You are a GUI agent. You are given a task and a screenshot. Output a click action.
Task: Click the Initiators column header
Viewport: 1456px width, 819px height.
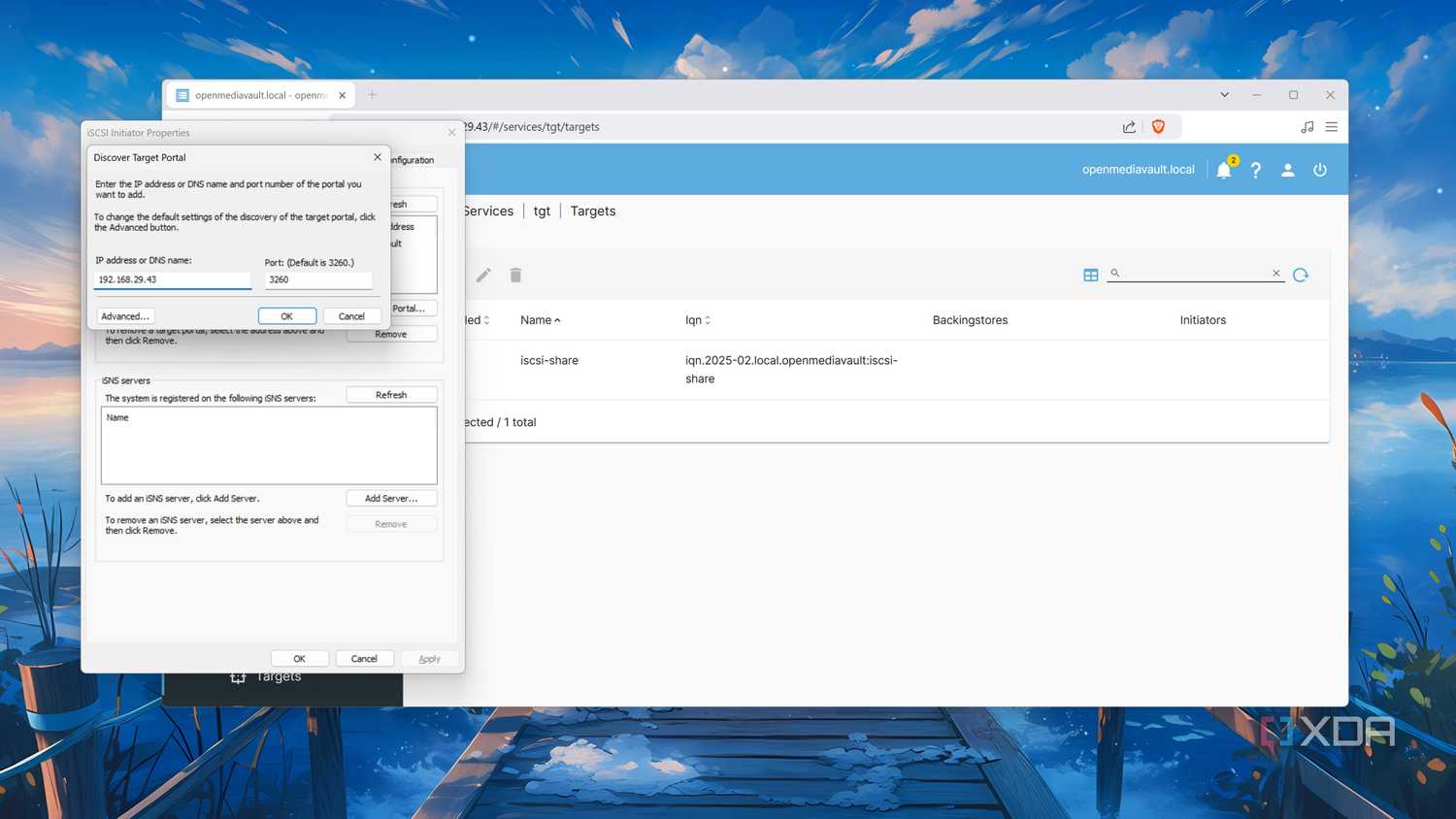[x=1203, y=320]
